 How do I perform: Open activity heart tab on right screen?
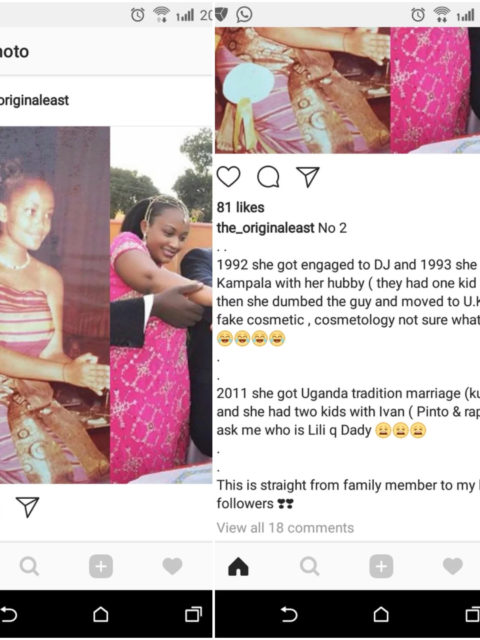(453, 566)
